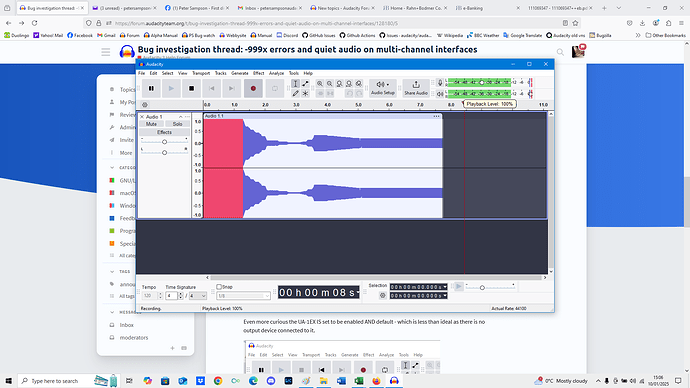Toggle the Loop button in transport toolbar

click(x=275, y=88)
